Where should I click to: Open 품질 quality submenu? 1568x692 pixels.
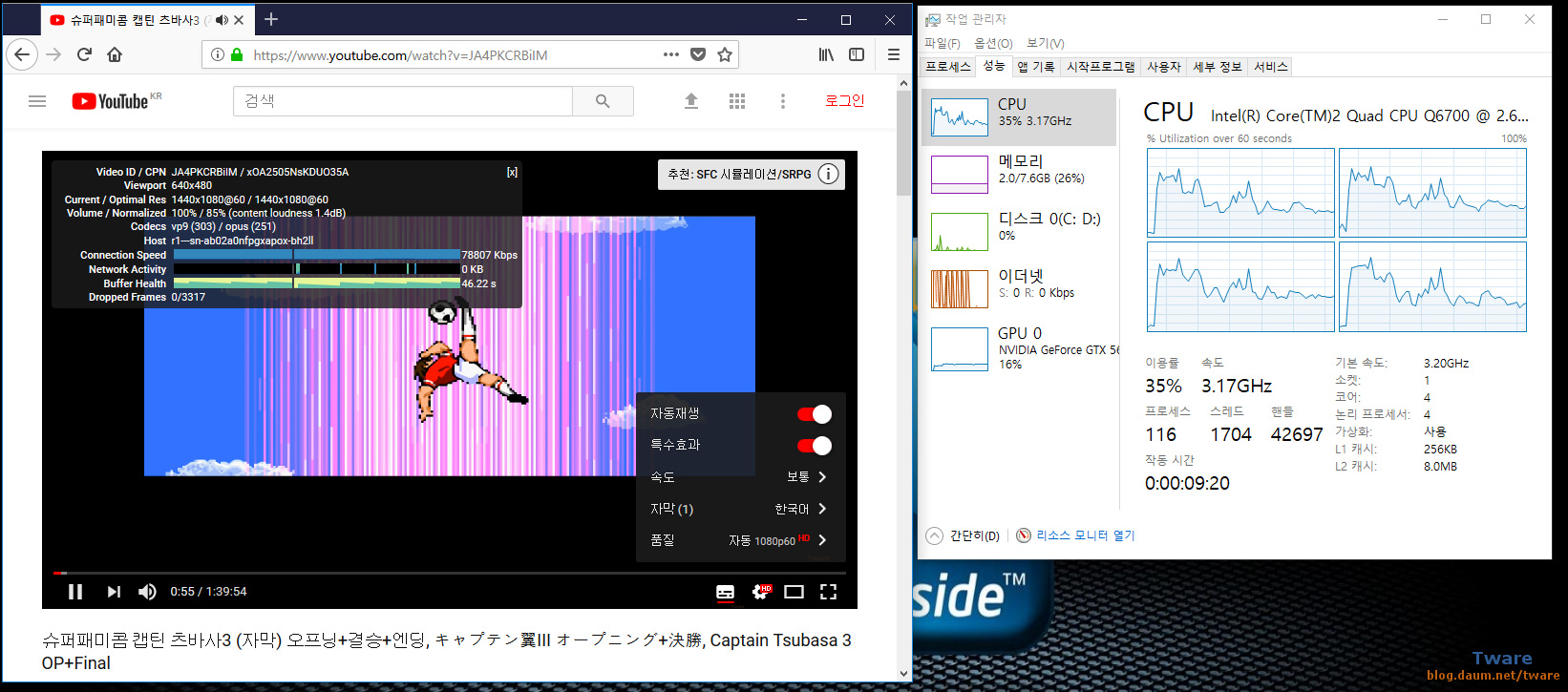pyautogui.click(x=741, y=540)
